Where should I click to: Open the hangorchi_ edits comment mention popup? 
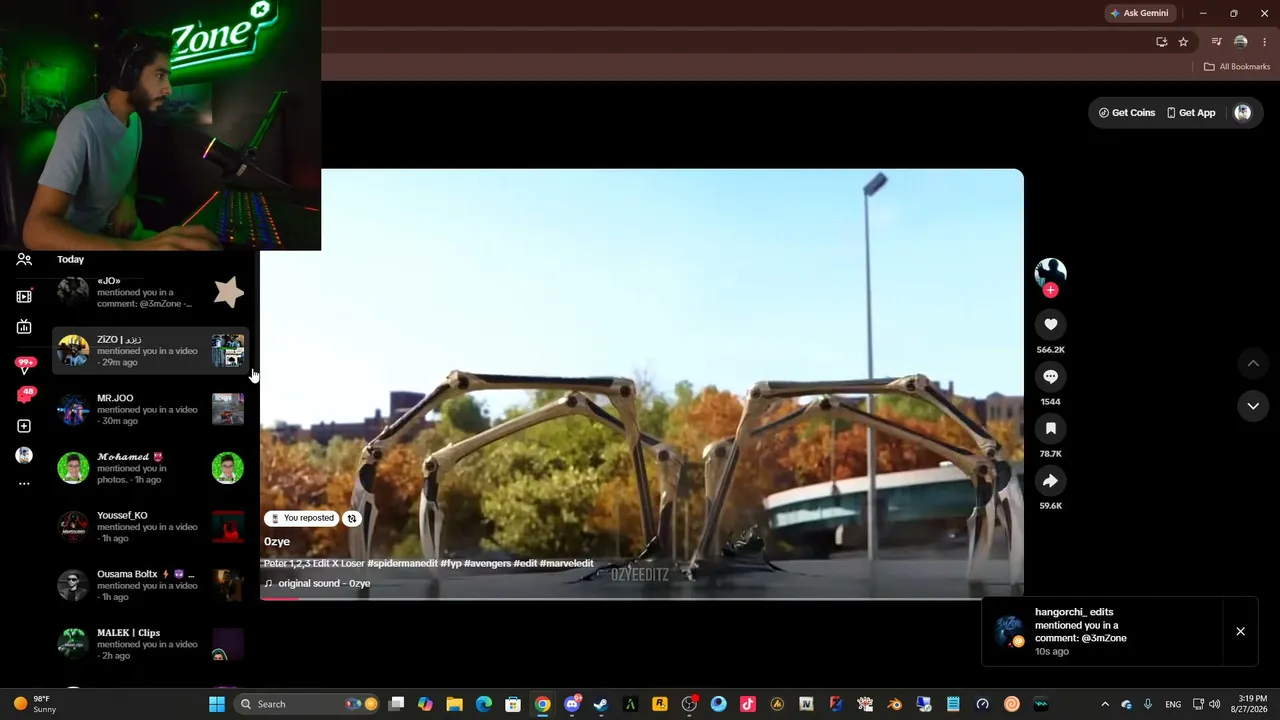click(1102, 631)
